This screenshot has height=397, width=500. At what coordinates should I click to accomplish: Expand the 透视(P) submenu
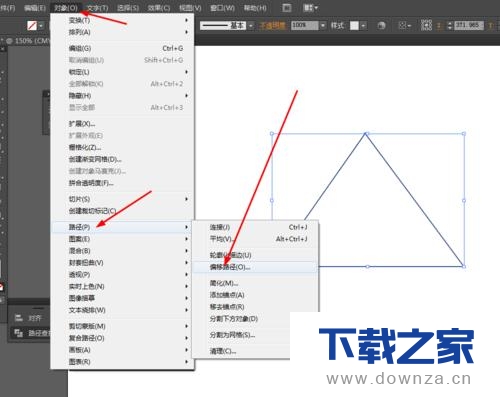[122, 275]
